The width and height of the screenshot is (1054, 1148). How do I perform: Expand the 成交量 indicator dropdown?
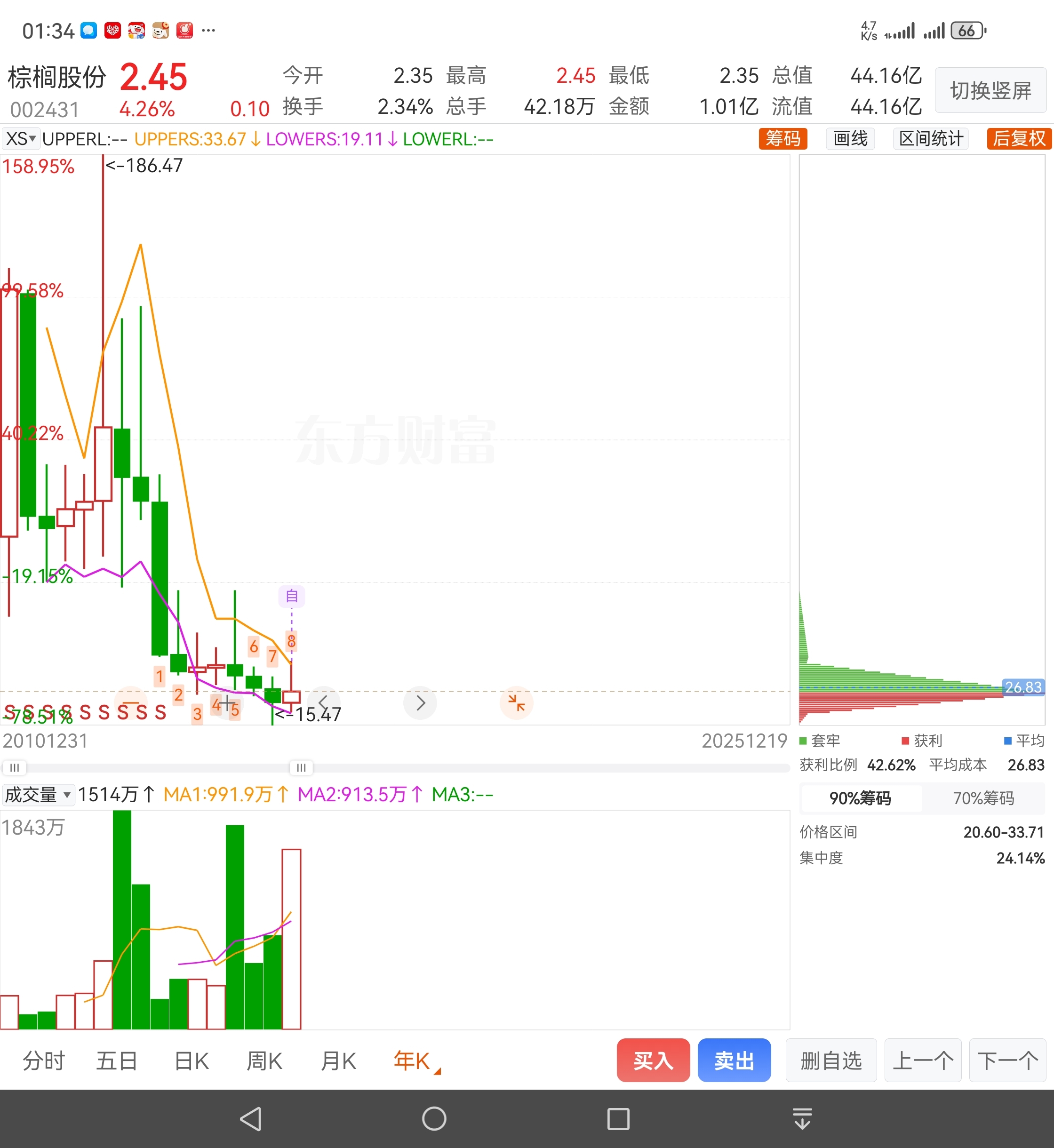(38, 794)
